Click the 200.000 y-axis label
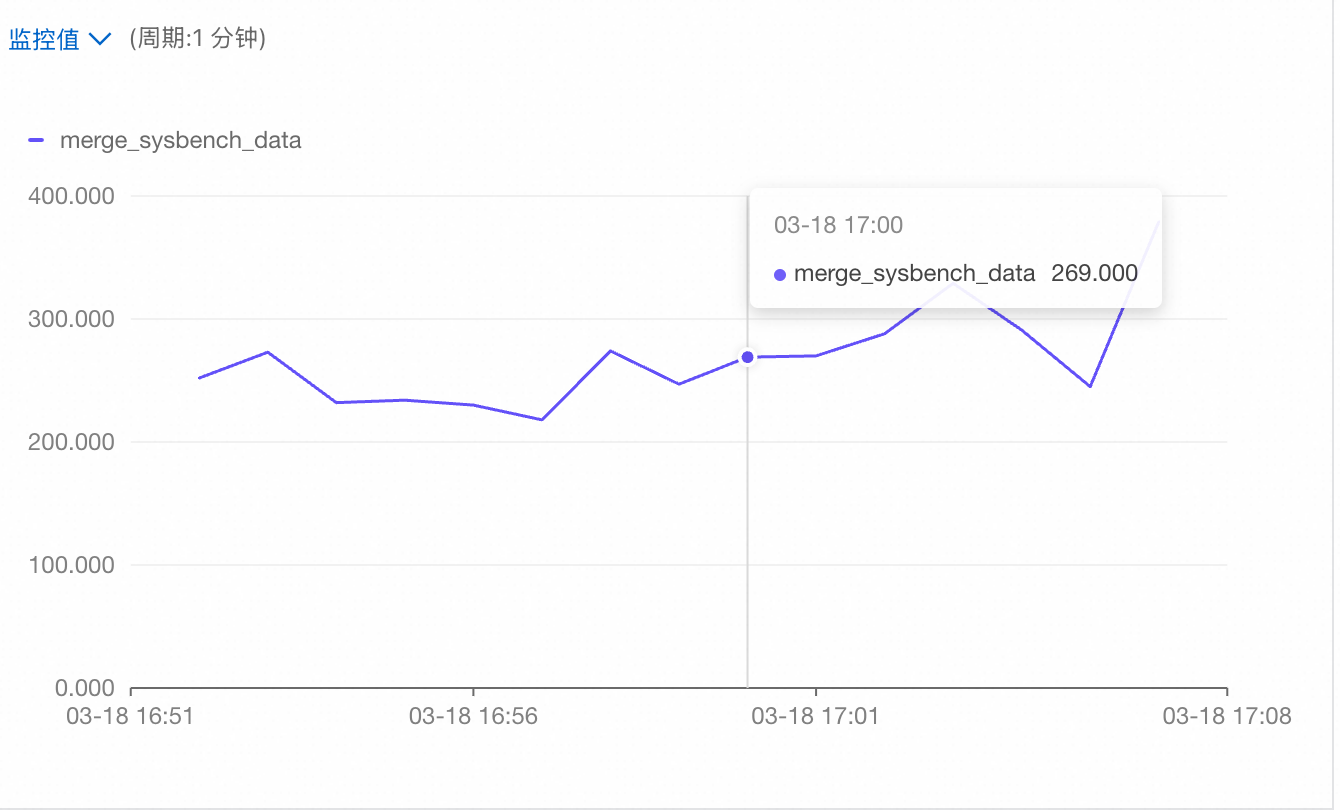 point(70,442)
